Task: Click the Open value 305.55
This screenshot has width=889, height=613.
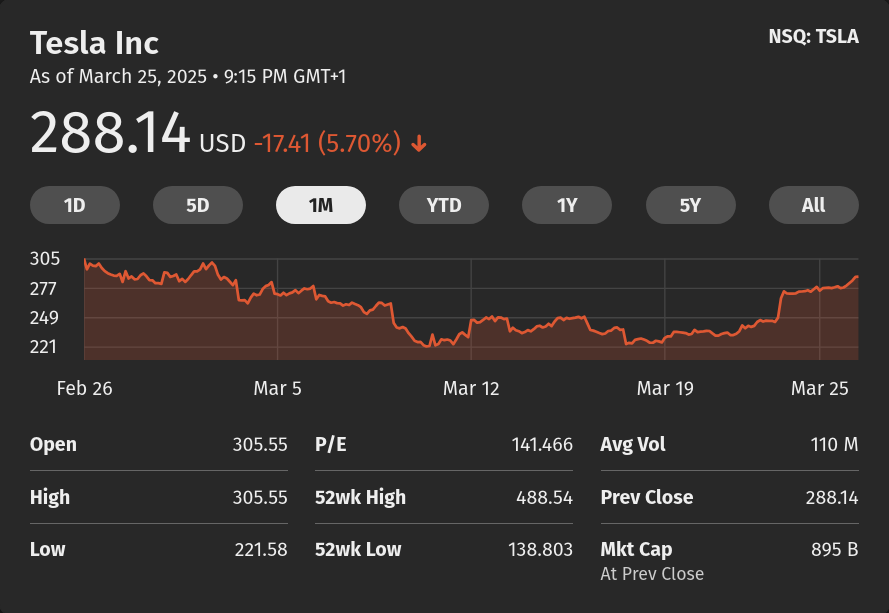Action: coord(260,444)
